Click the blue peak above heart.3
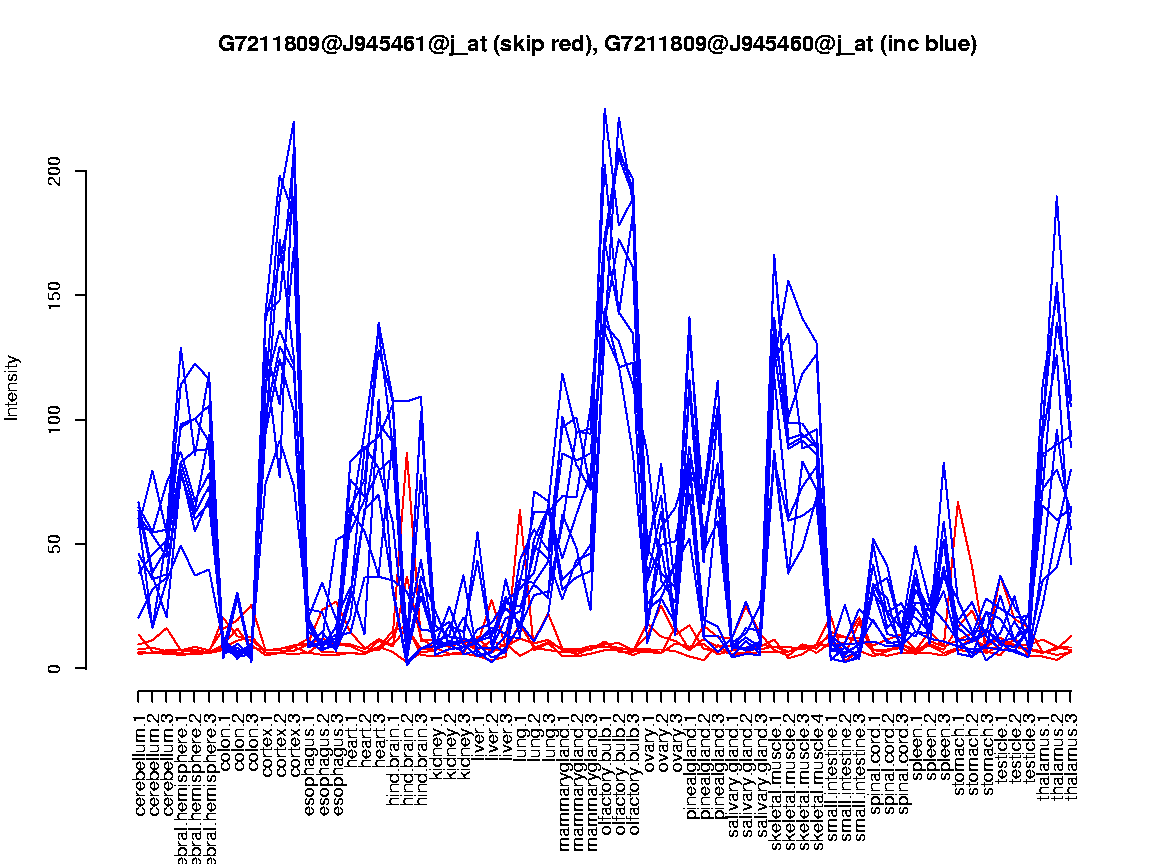 click(379, 323)
